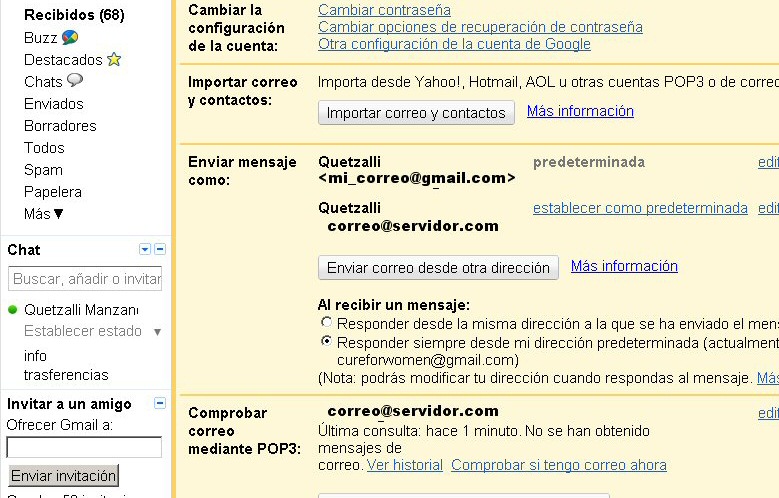Image resolution: width=779 pixels, height=498 pixels.
Task: Select Responder desde la misma dirección option
Action: 326,322
